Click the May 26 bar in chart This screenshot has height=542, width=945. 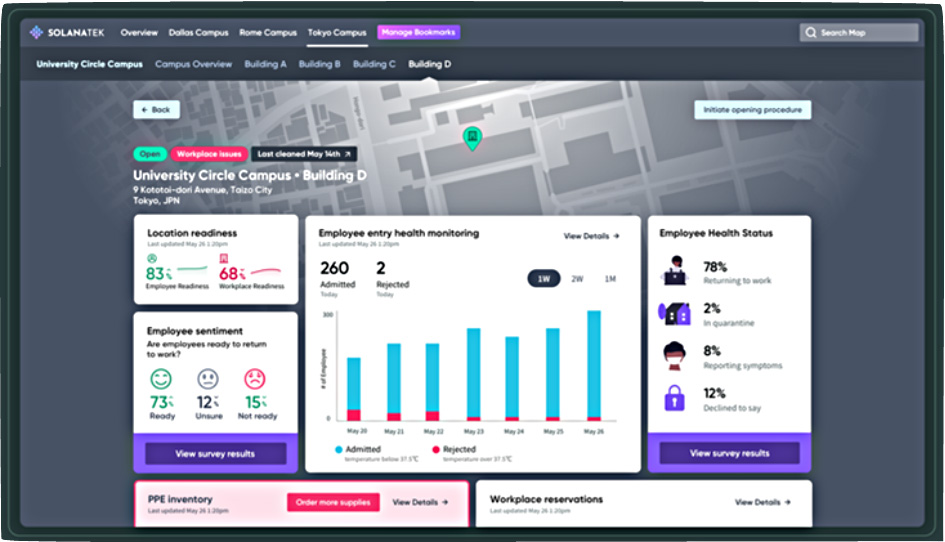(594, 364)
